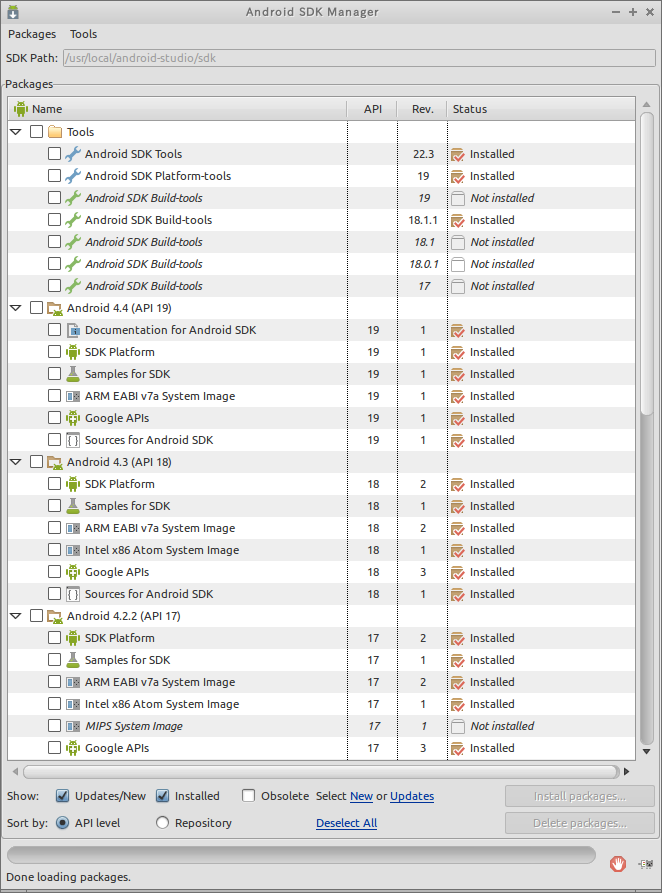Collapse the Android 4.2.2 (API 17) group

point(16,616)
